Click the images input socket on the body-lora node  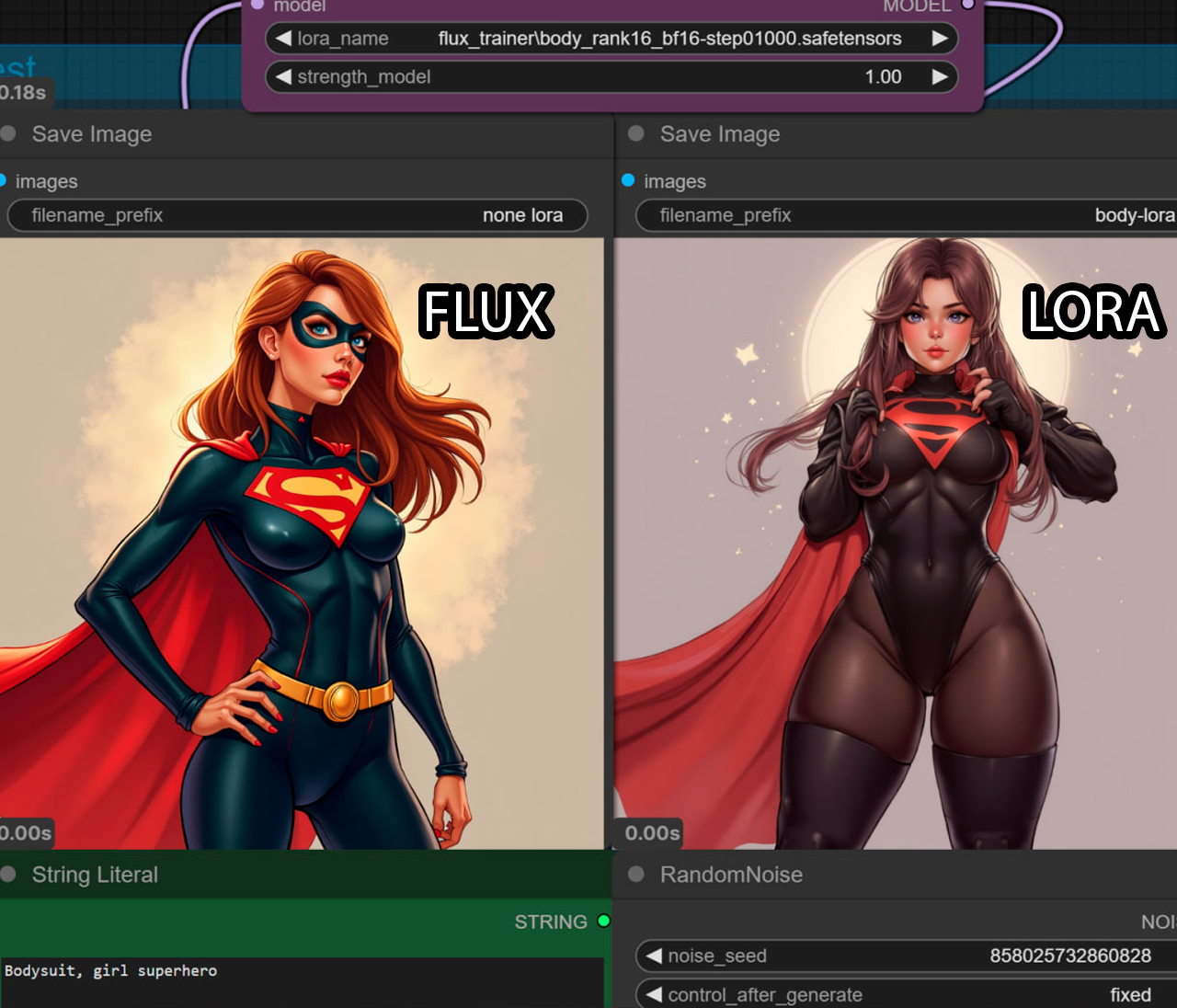628,180
